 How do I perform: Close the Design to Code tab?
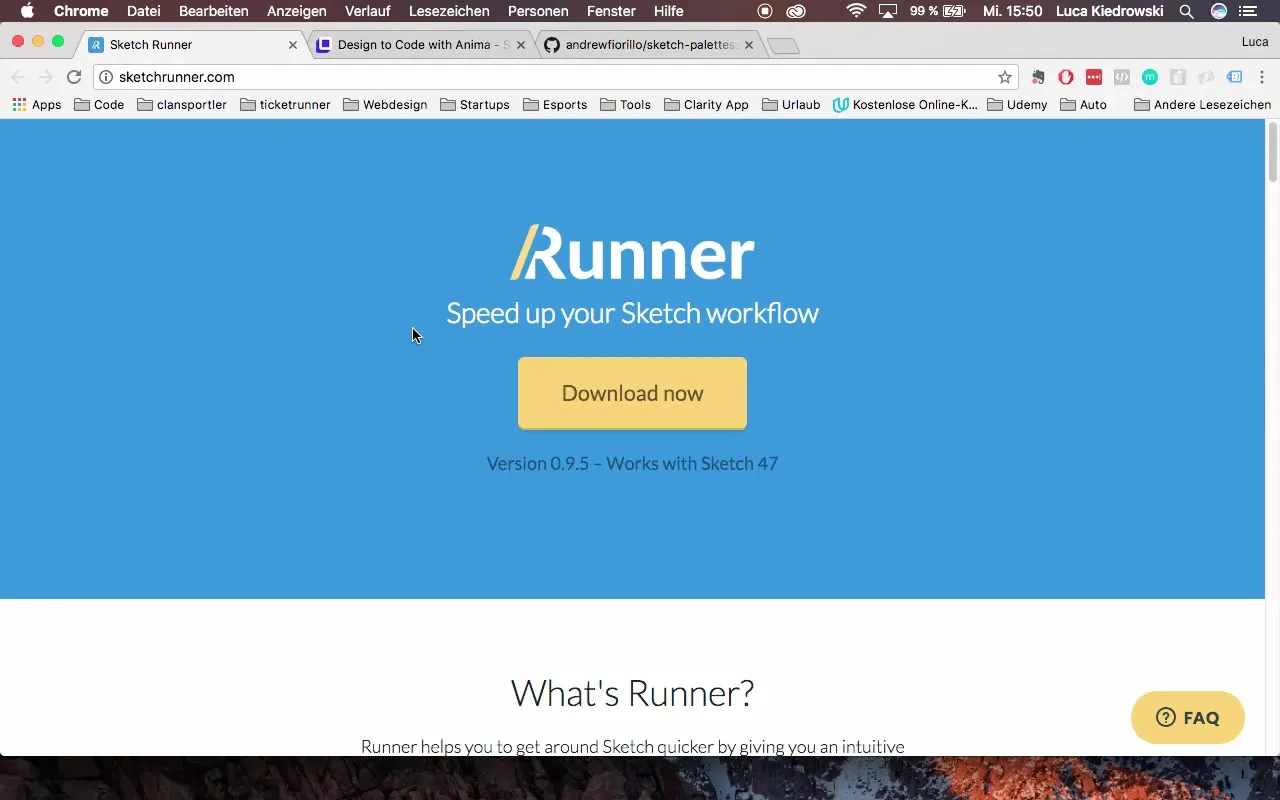click(x=521, y=45)
